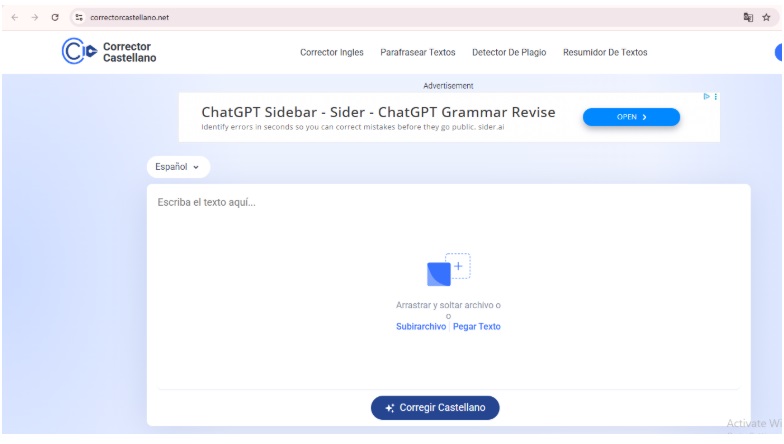
Task: Select Detector De Plagio from the top menu
Action: (x=509, y=52)
